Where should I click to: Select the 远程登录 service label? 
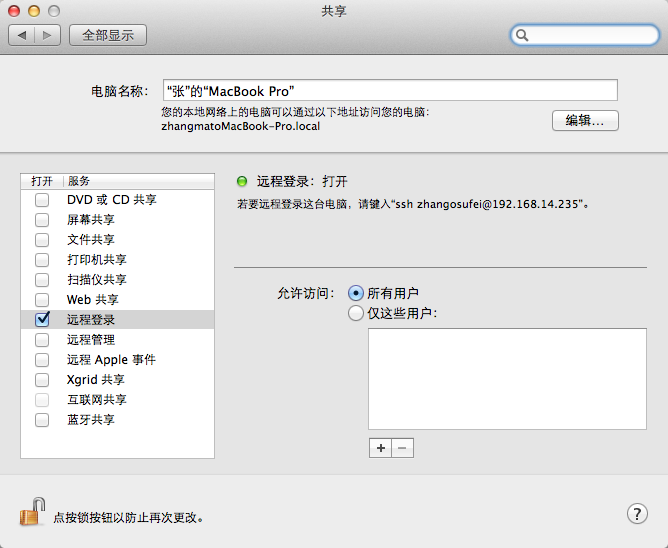[x=91, y=320]
